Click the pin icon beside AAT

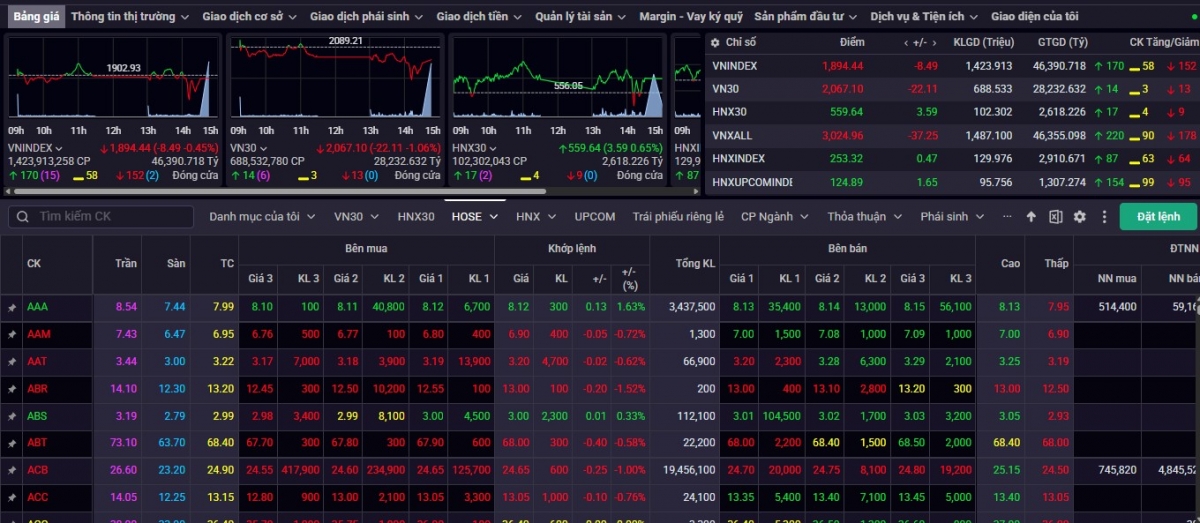(x=12, y=361)
